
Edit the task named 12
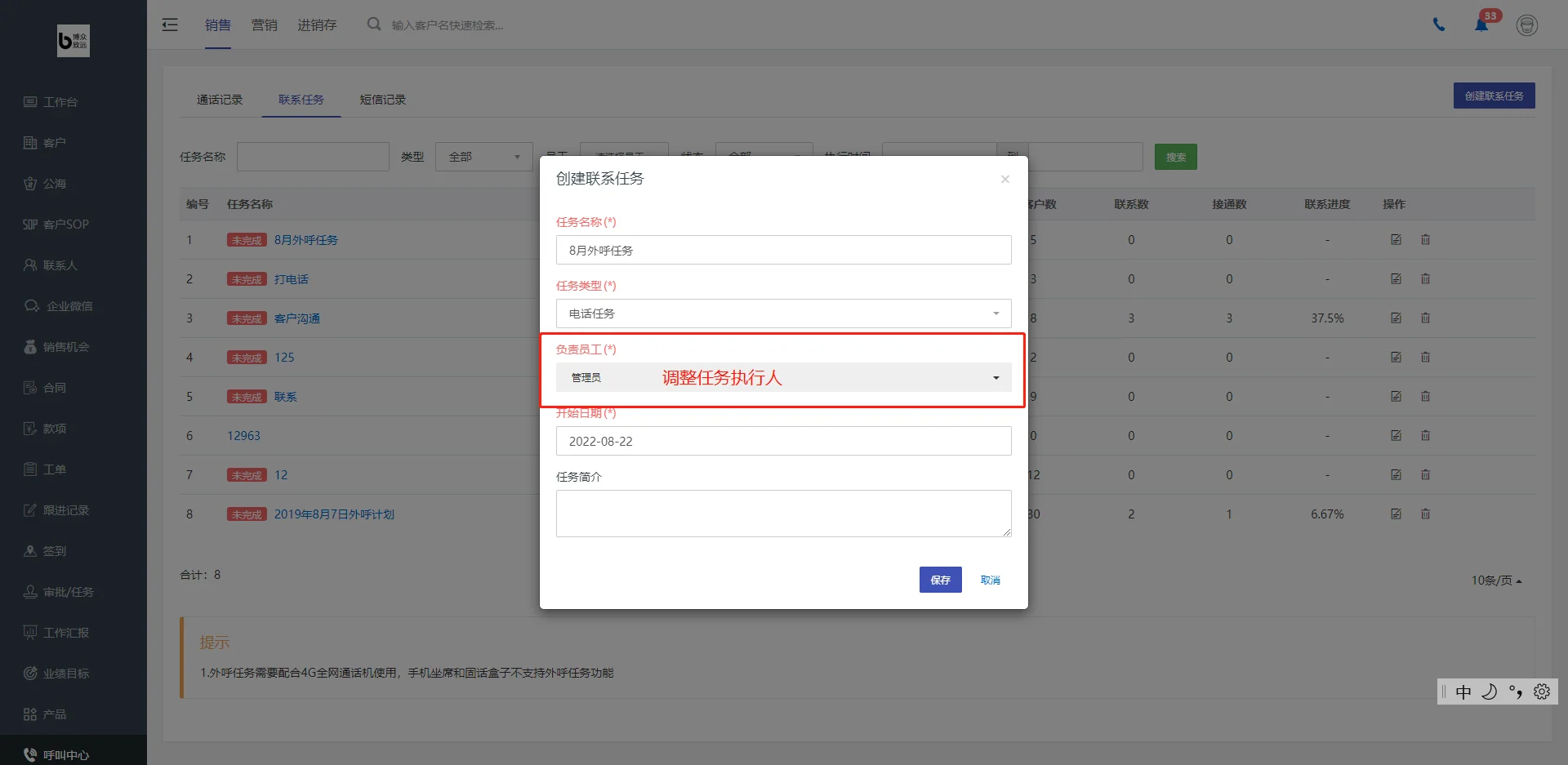tap(1396, 474)
